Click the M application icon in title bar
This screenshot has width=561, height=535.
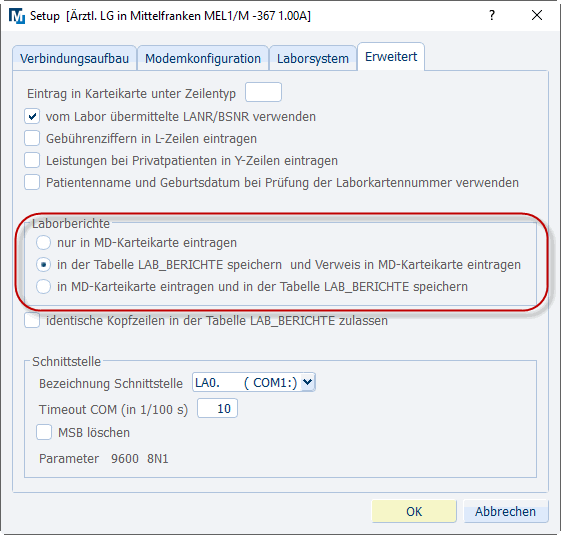(x=17, y=16)
